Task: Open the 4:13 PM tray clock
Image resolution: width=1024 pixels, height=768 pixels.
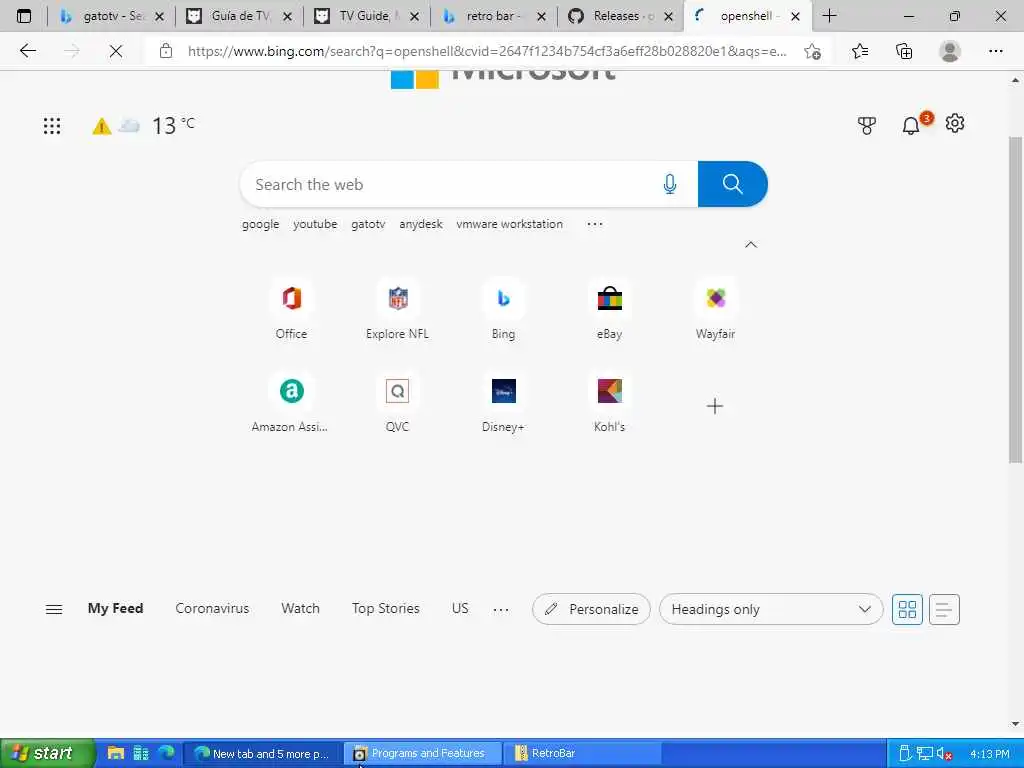Action: coord(989,754)
